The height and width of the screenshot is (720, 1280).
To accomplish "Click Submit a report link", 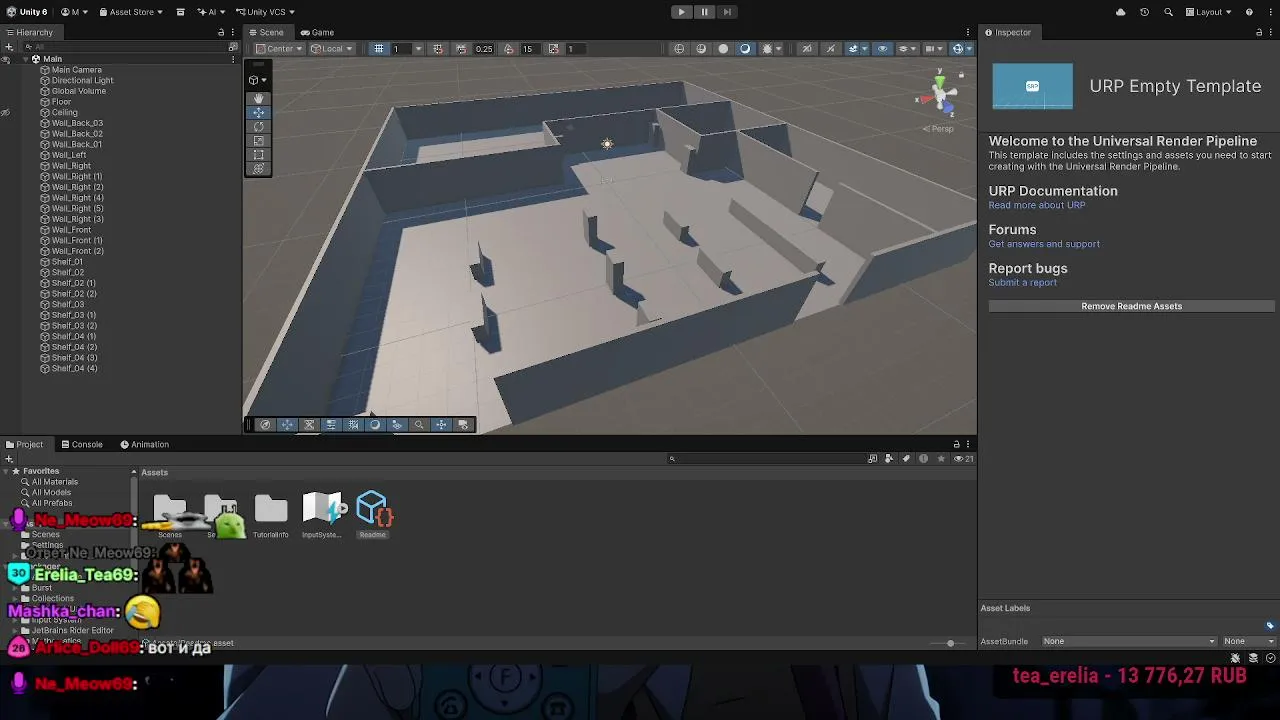I will pos(1022,283).
